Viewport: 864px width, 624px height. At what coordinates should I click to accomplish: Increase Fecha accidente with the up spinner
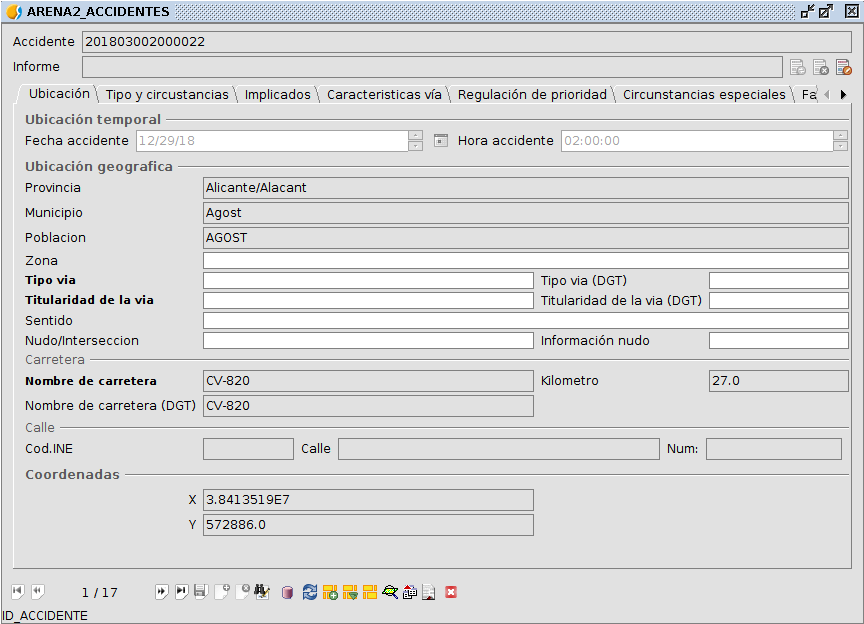pos(416,136)
